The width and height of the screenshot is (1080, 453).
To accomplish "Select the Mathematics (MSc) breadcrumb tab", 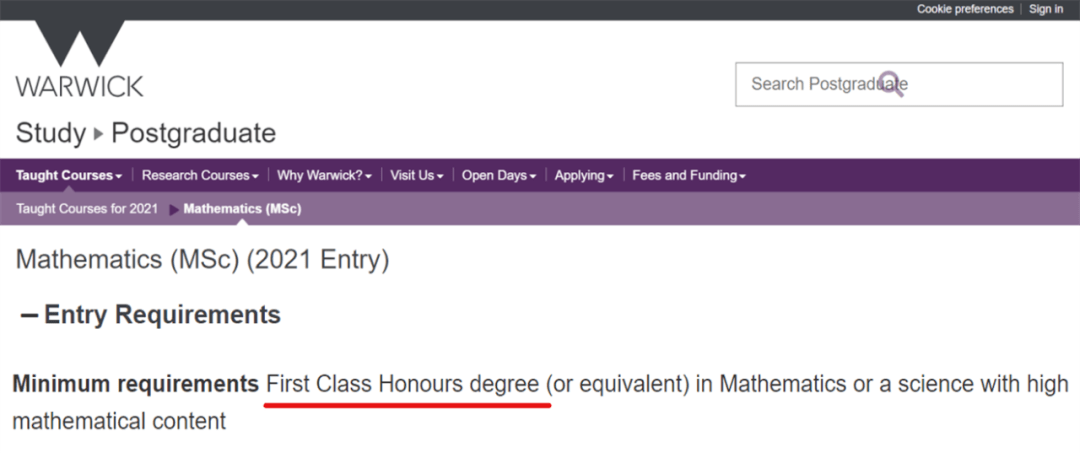I will point(242,209).
